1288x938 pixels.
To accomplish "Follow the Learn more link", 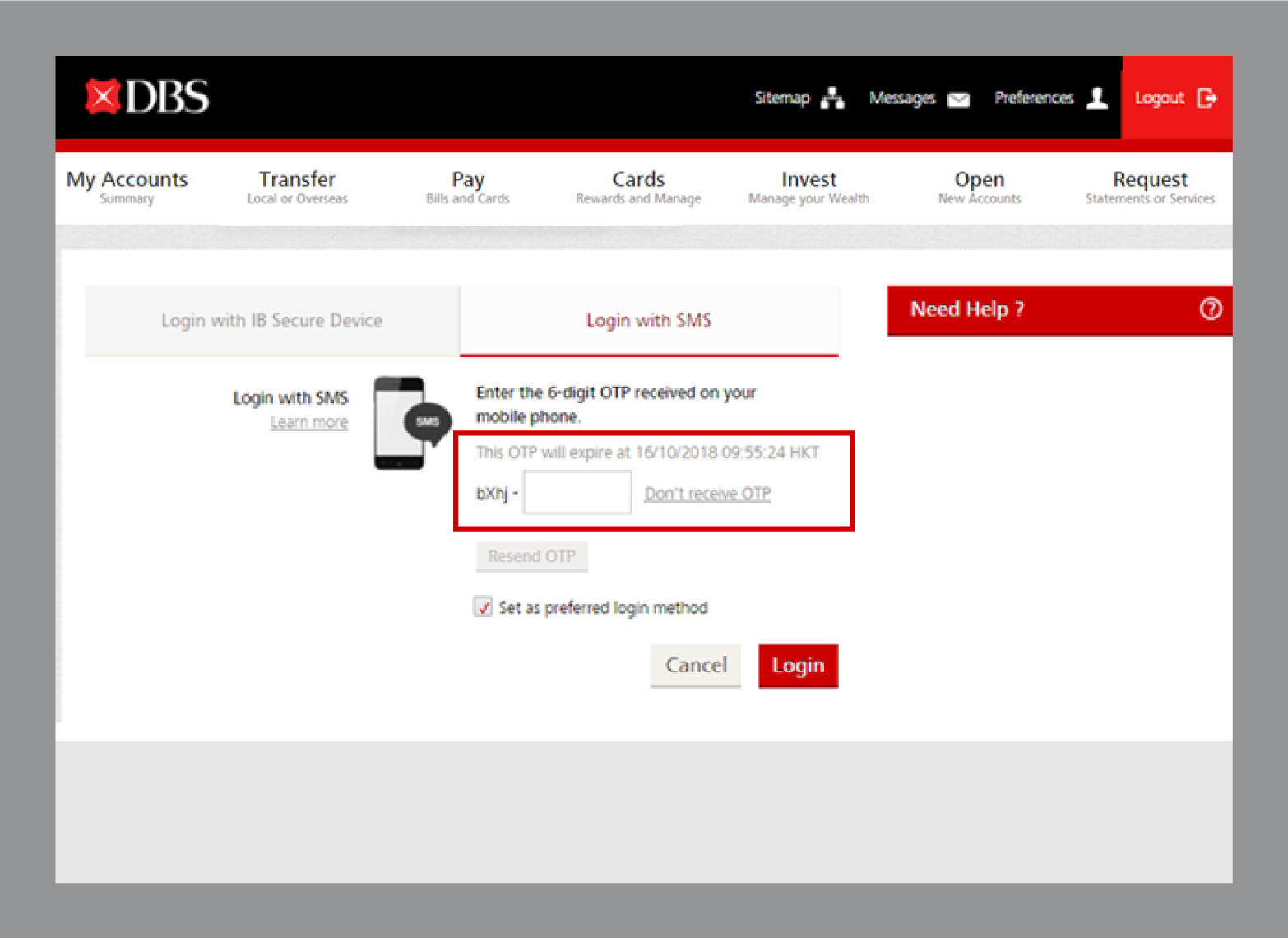I will click(x=309, y=422).
